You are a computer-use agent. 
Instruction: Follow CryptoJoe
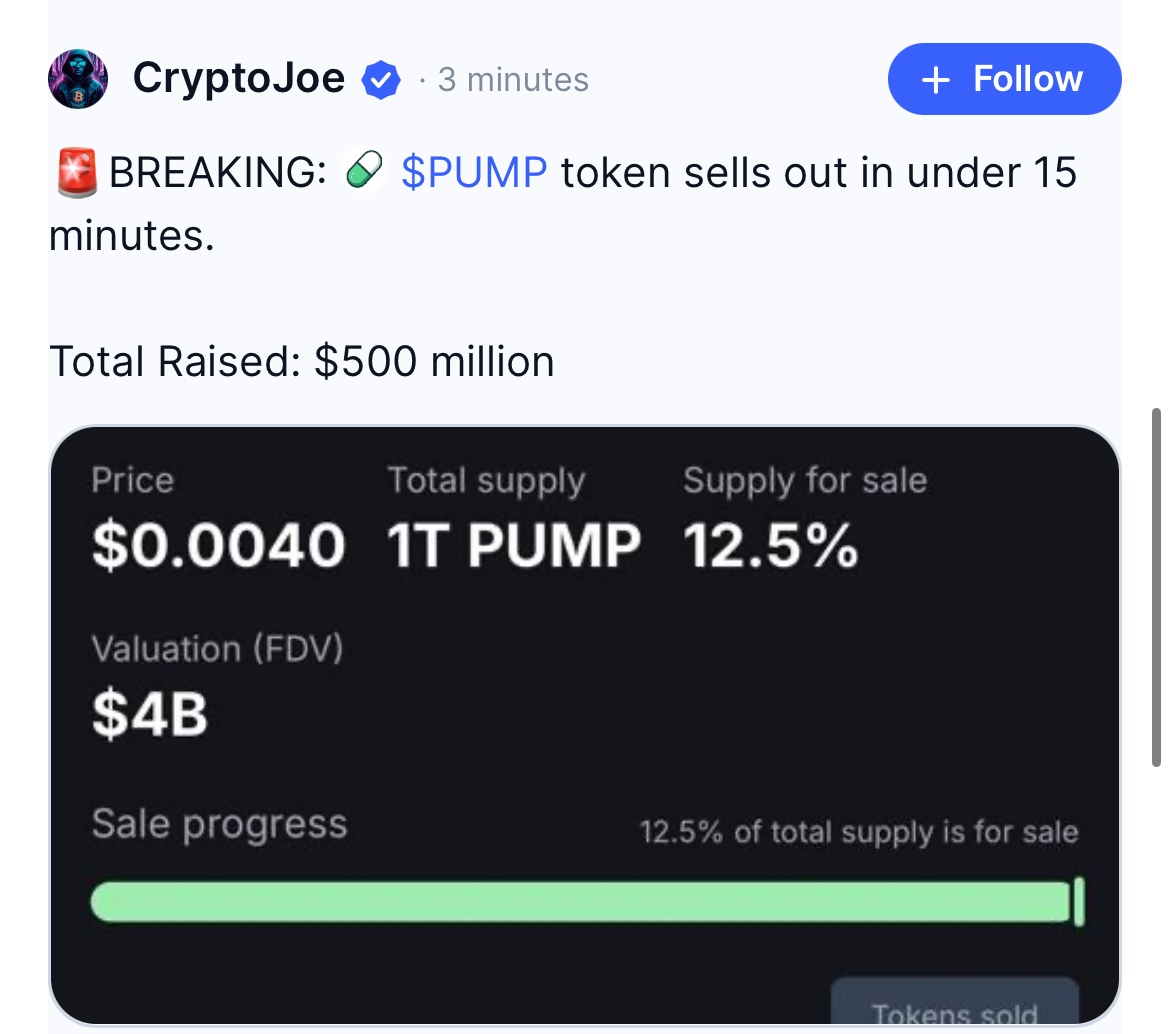(1004, 79)
